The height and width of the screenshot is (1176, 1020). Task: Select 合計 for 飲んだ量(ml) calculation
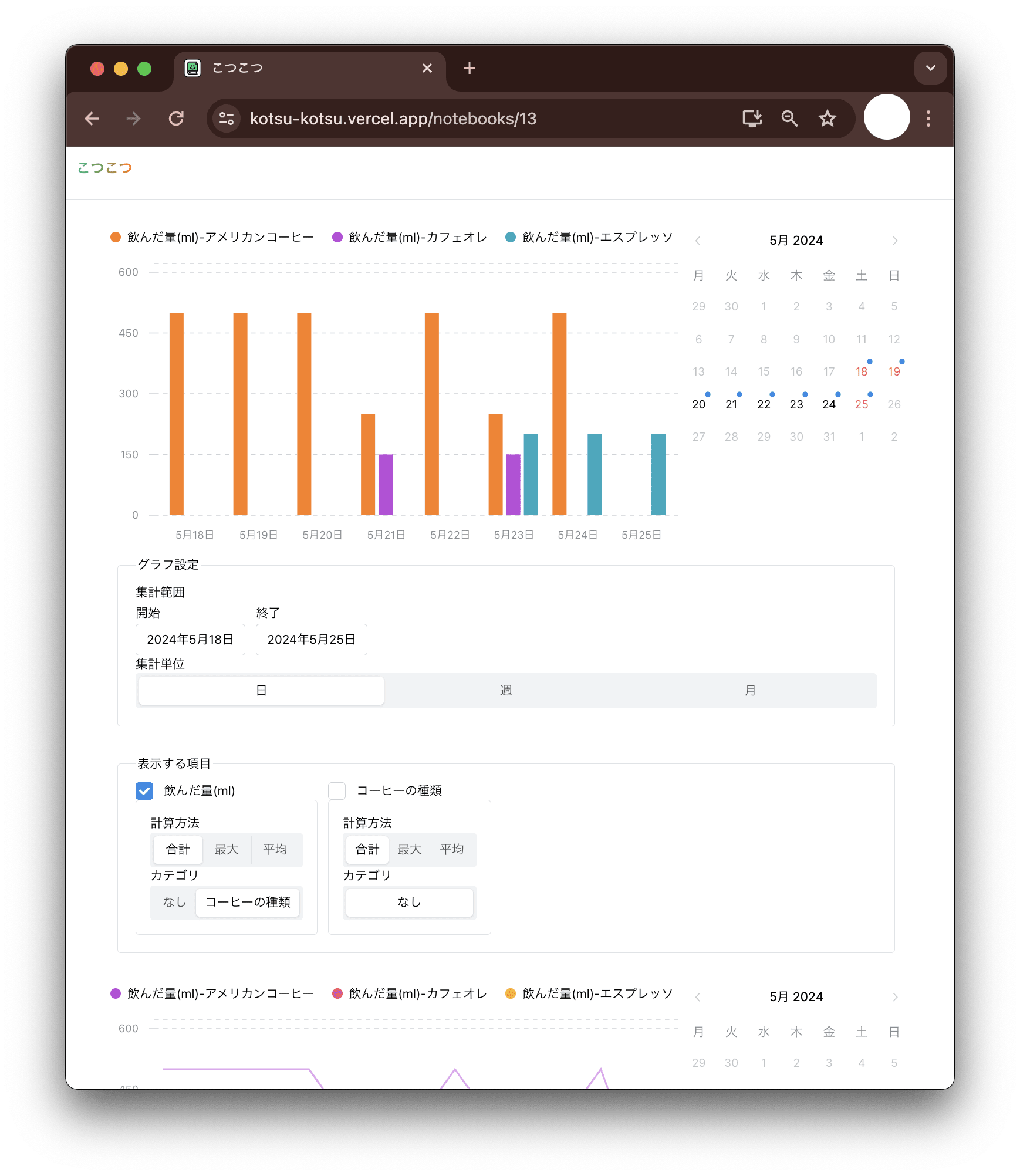pyautogui.click(x=178, y=850)
